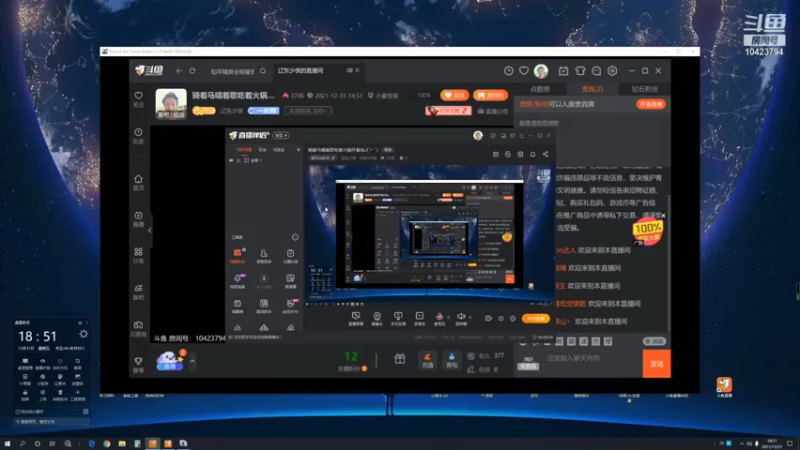800x450 pixels.
Task: Open the settings gear in the desktop clock widget
Action: [84, 334]
